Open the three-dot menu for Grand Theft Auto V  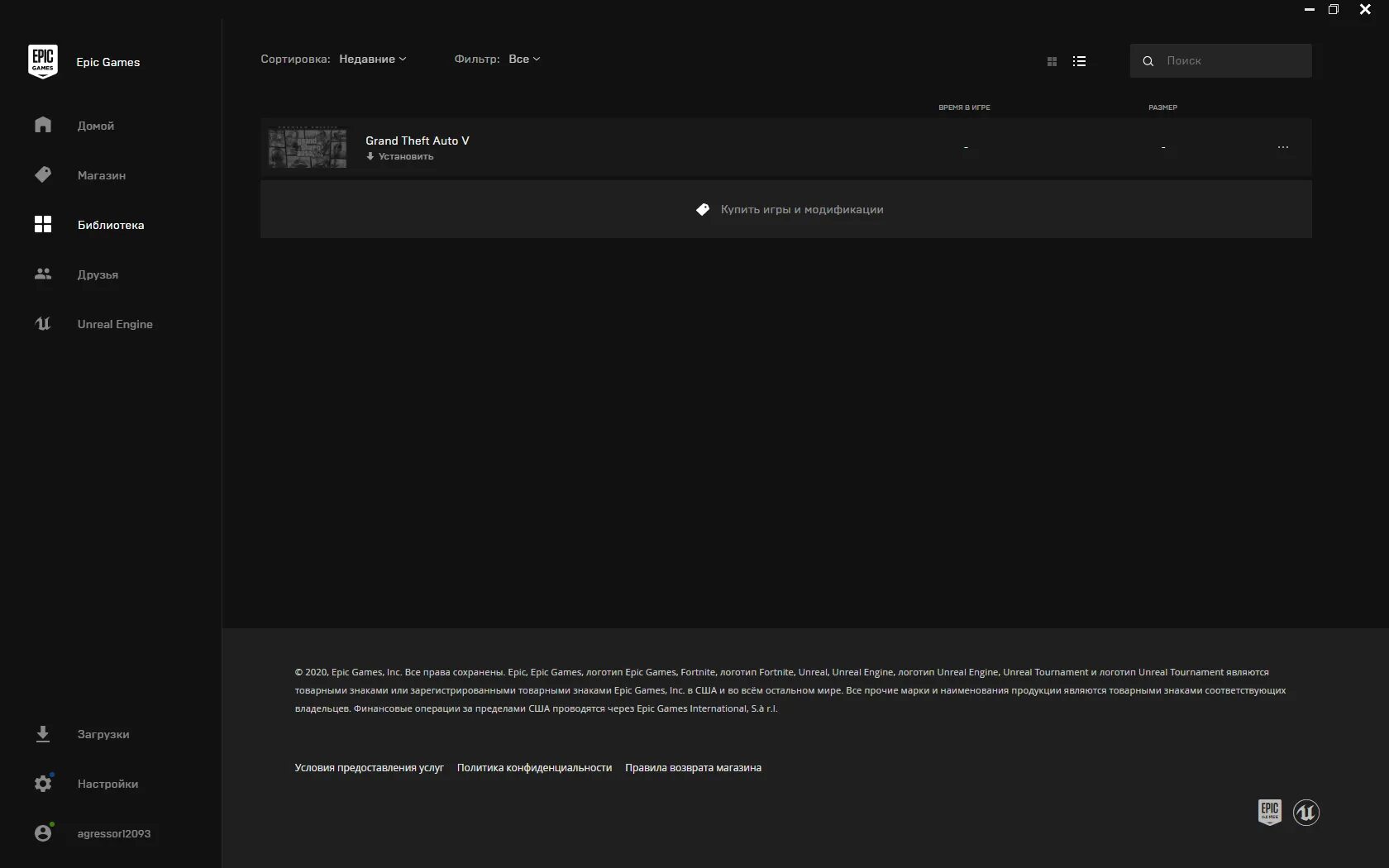coord(1282,147)
